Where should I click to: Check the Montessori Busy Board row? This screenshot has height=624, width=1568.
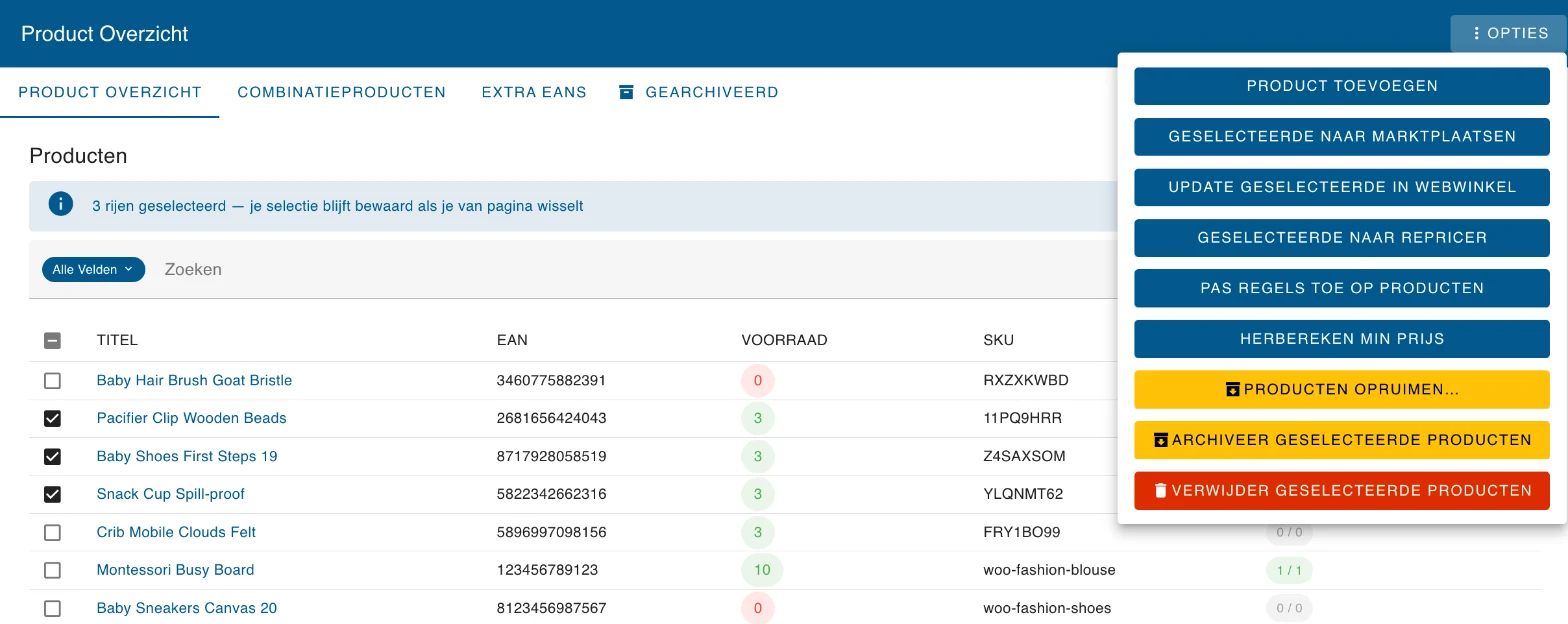(53, 570)
